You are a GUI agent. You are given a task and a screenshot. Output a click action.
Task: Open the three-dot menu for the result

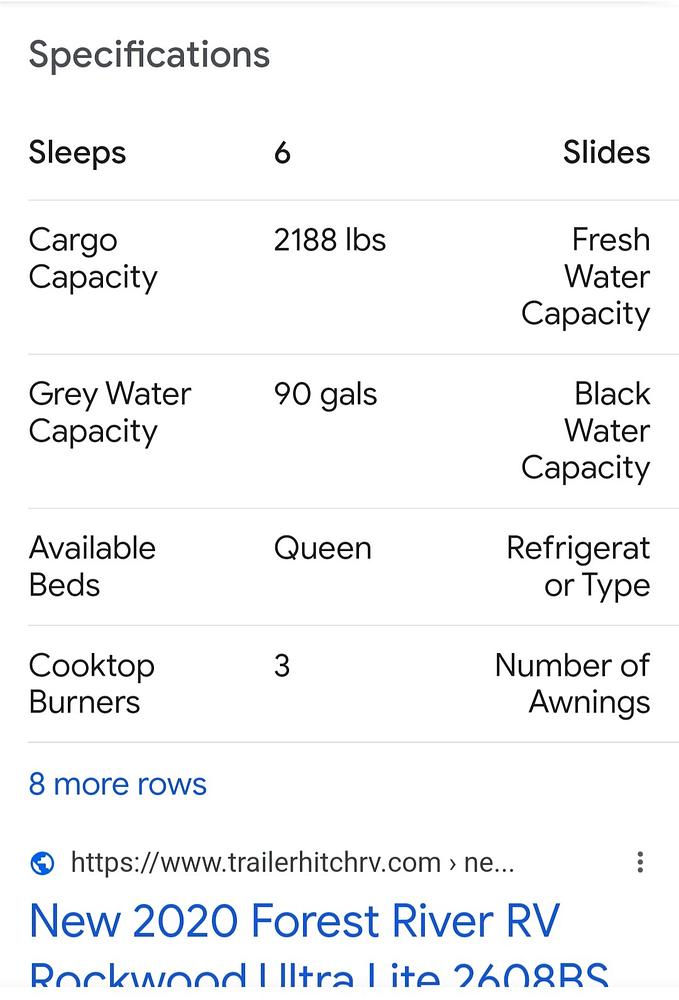click(640, 862)
